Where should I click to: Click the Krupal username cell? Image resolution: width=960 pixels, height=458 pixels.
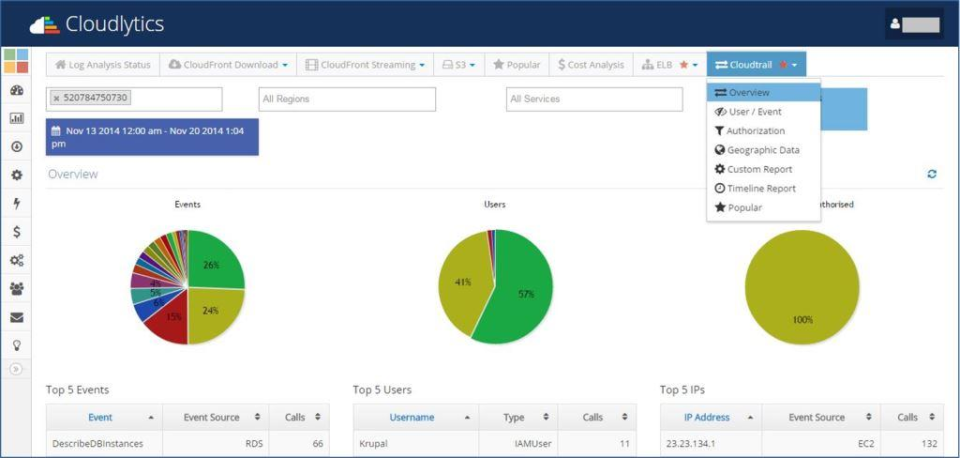click(x=416, y=443)
